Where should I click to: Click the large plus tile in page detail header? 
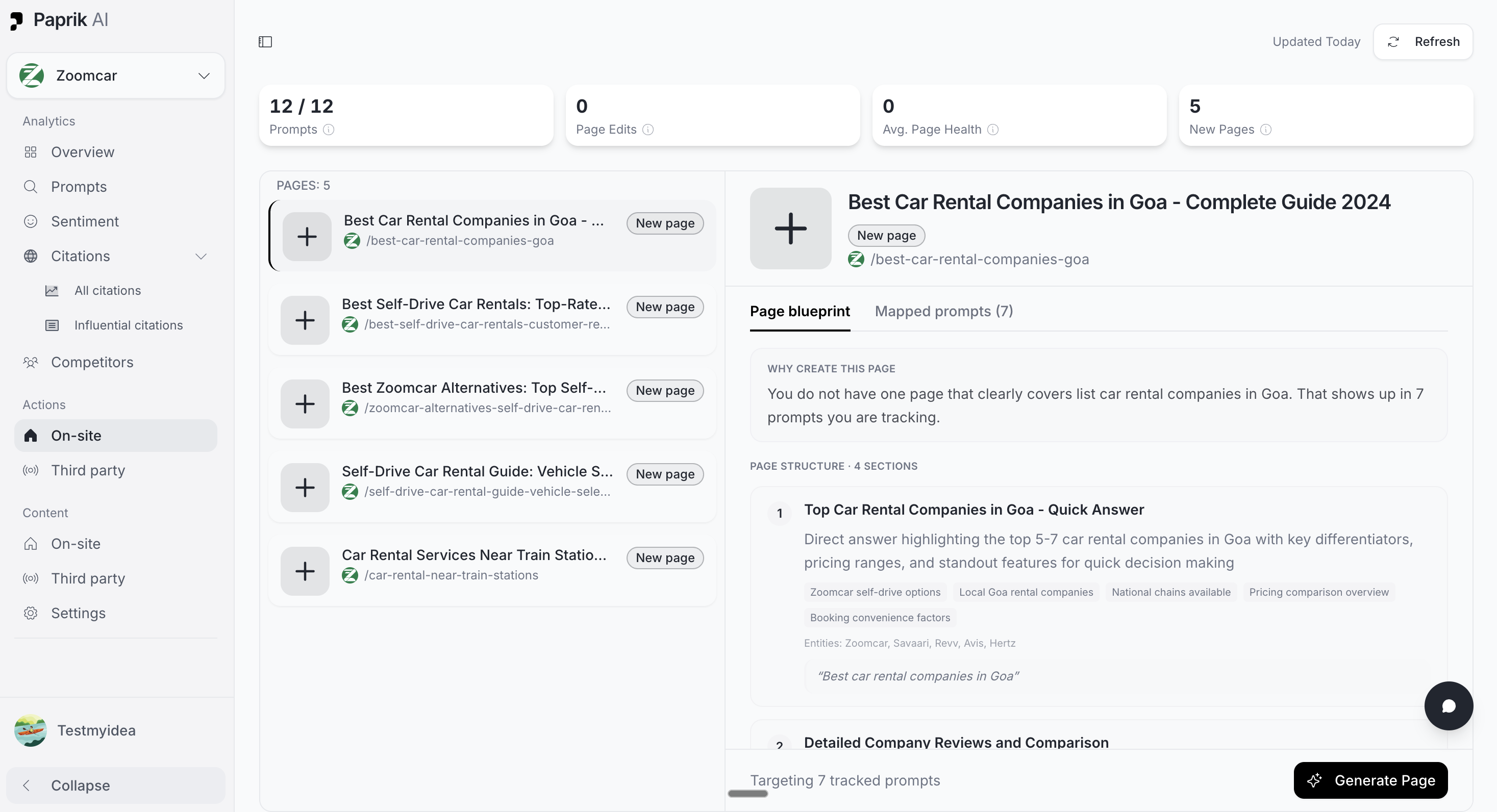coord(790,229)
